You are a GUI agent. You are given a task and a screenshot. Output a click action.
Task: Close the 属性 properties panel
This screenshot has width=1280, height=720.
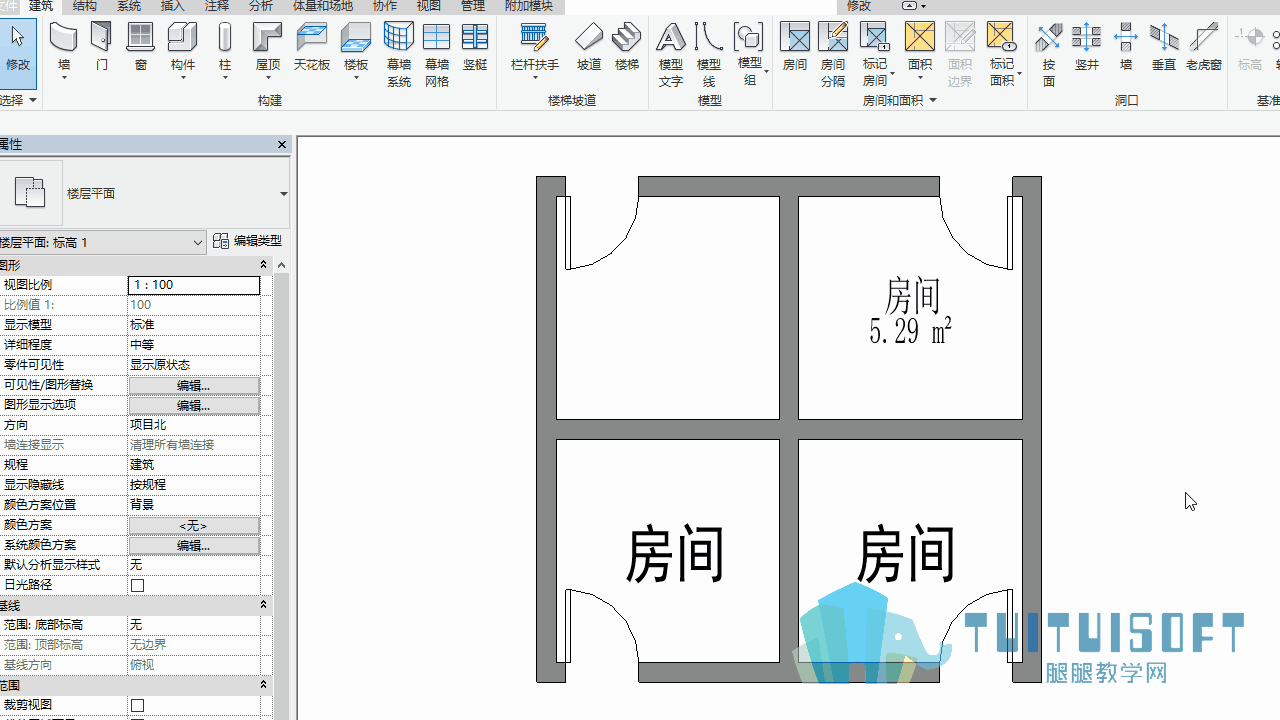282,145
